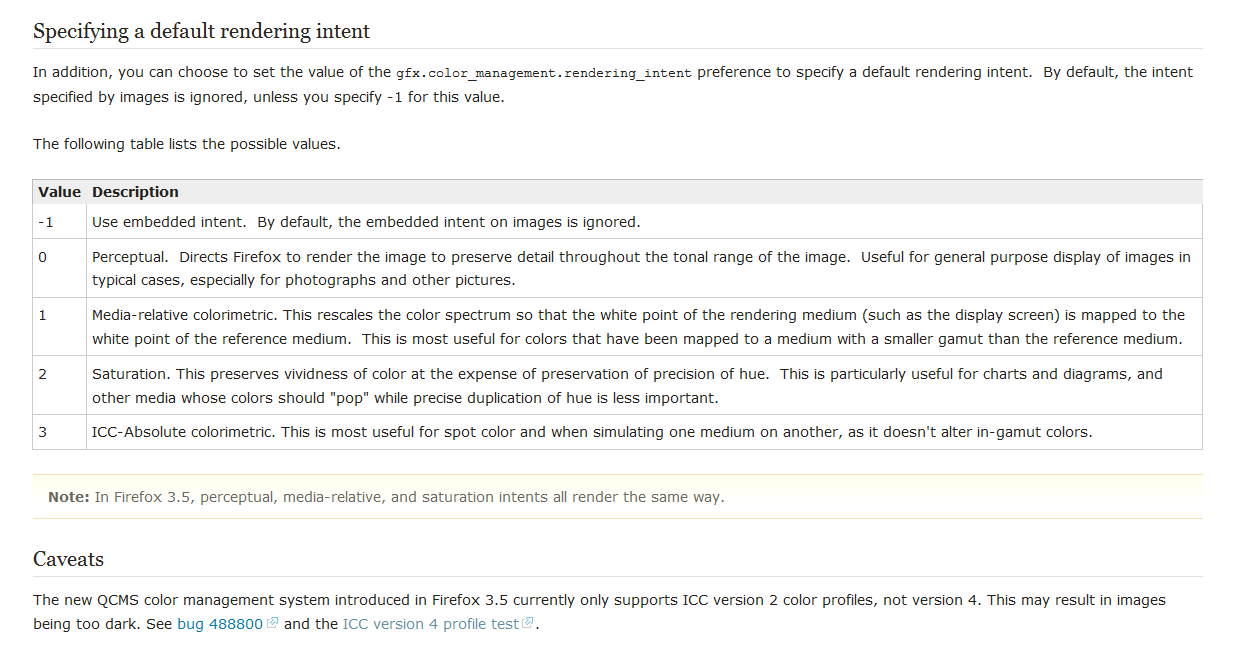Select the table cell with value 3
The width and height of the screenshot is (1244, 650).
point(59,432)
